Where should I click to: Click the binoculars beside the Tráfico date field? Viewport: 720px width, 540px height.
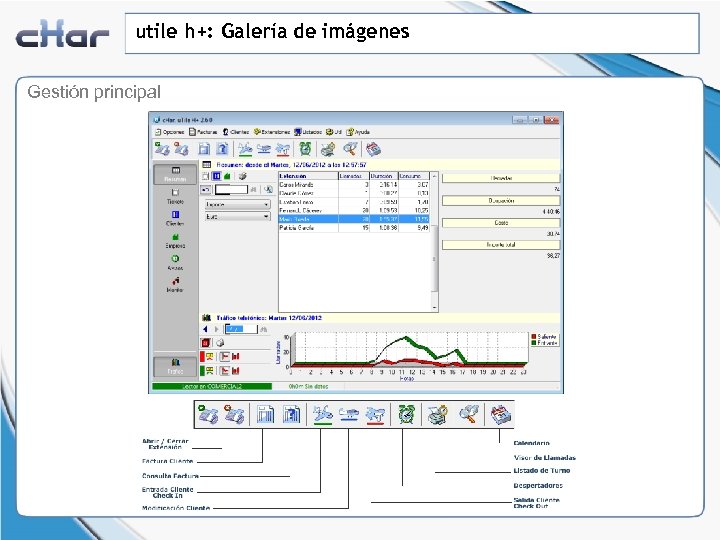(x=264, y=329)
